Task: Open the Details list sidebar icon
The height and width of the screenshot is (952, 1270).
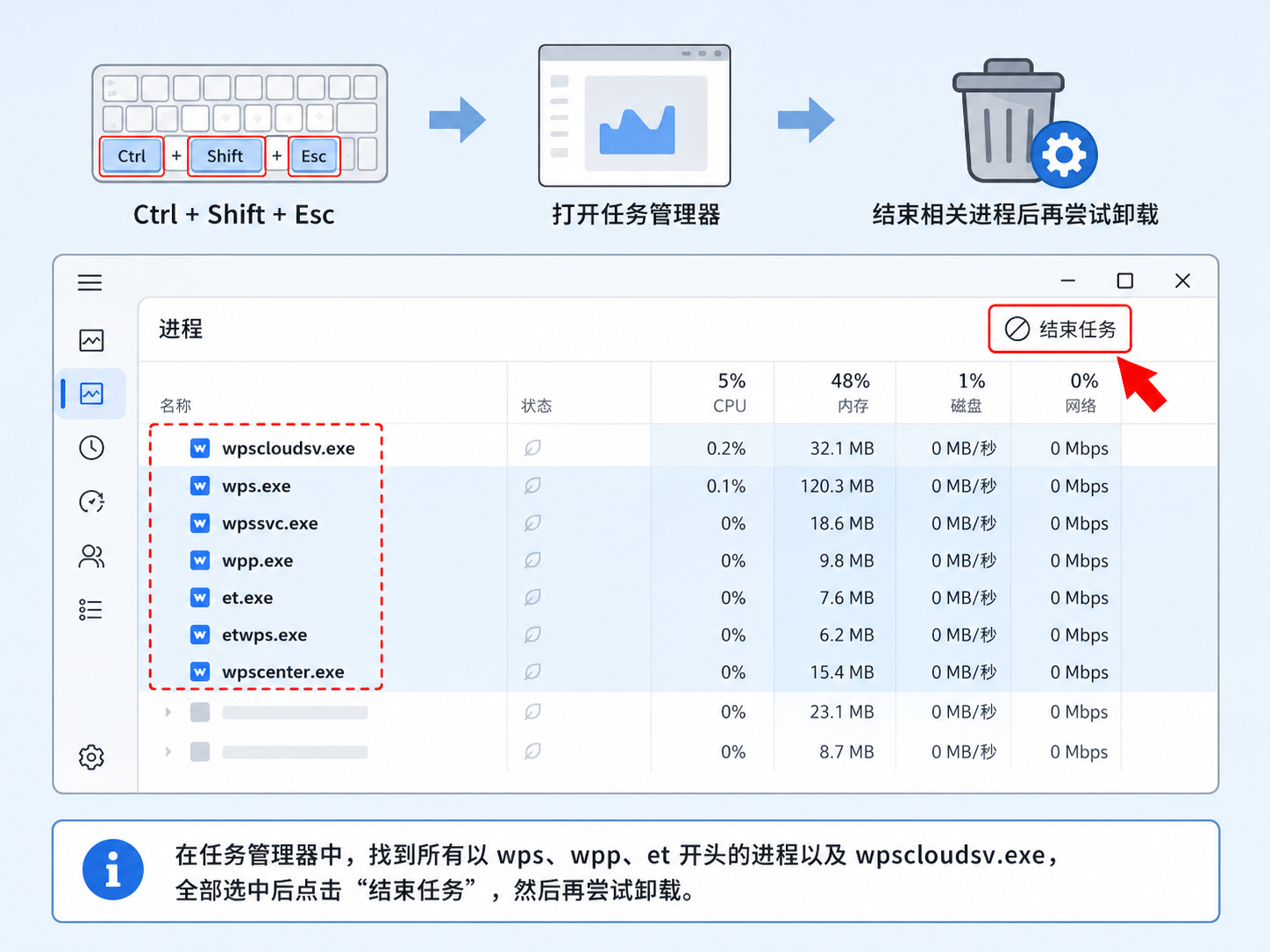Action: coord(90,610)
